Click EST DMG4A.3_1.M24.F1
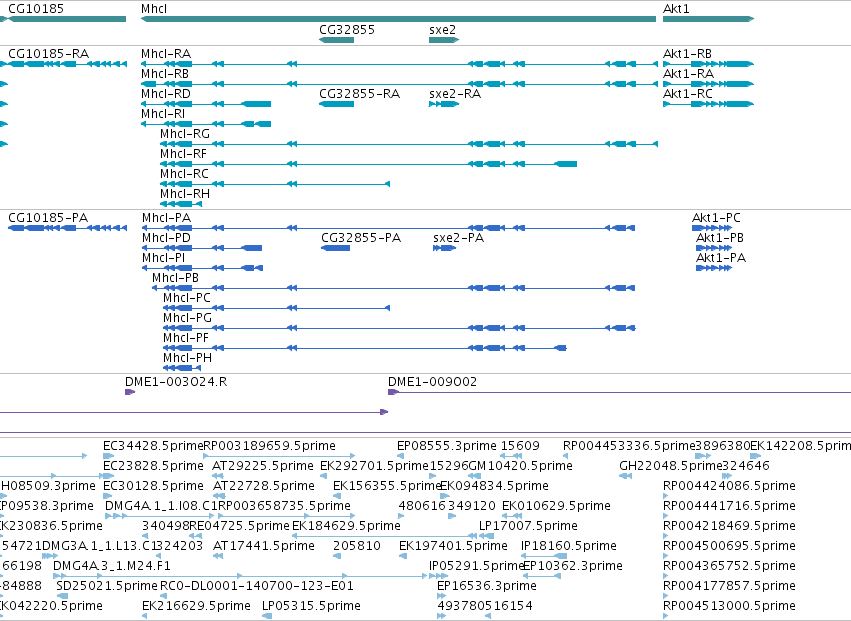The height and width of the screenshot is (621, 851). (x=240, y=576)
